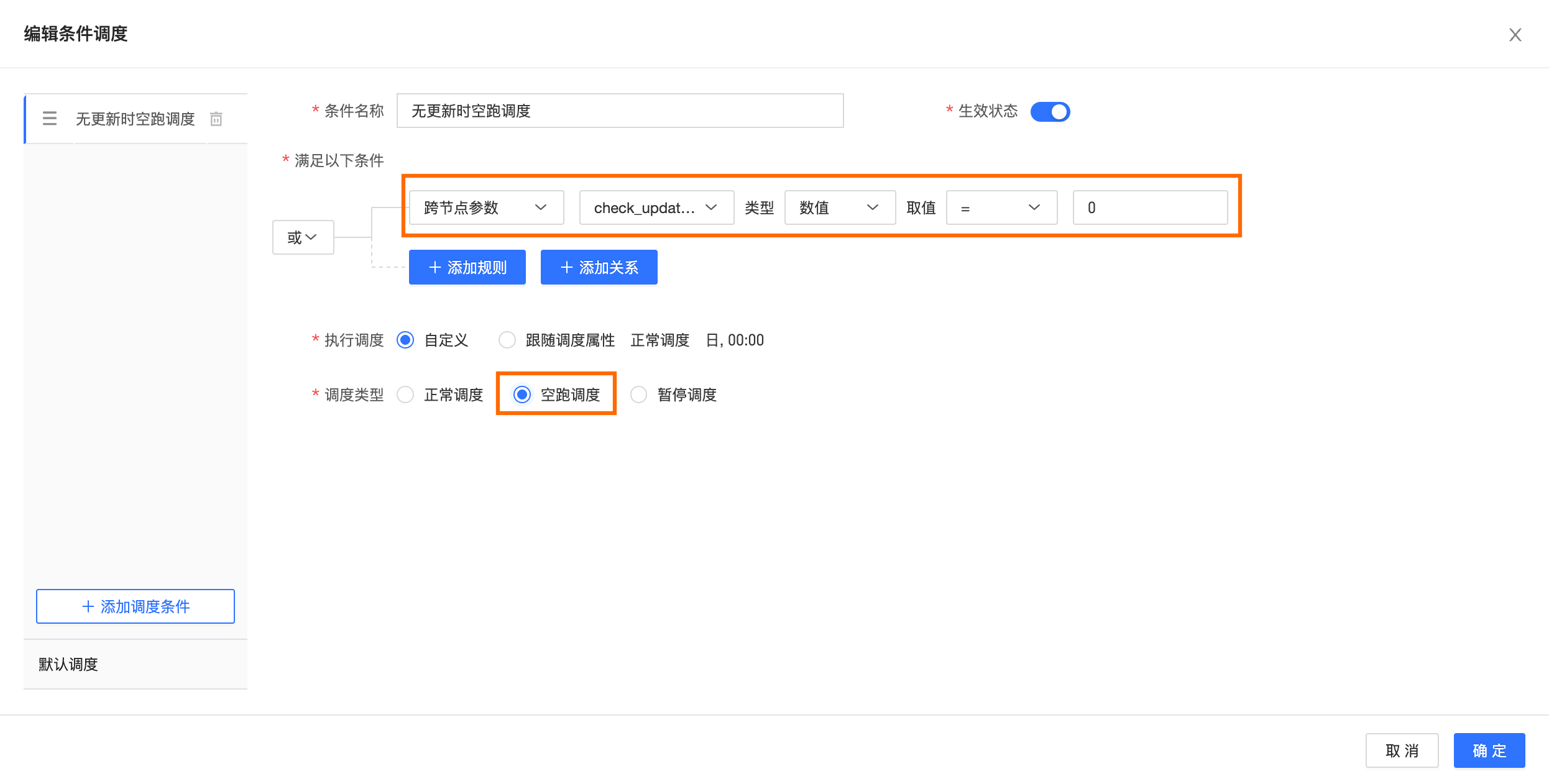Select the 跟随调度属性 radio option
Image resolution: width=1549 pixels, height=784 pixels.
(x=507, y=340)
